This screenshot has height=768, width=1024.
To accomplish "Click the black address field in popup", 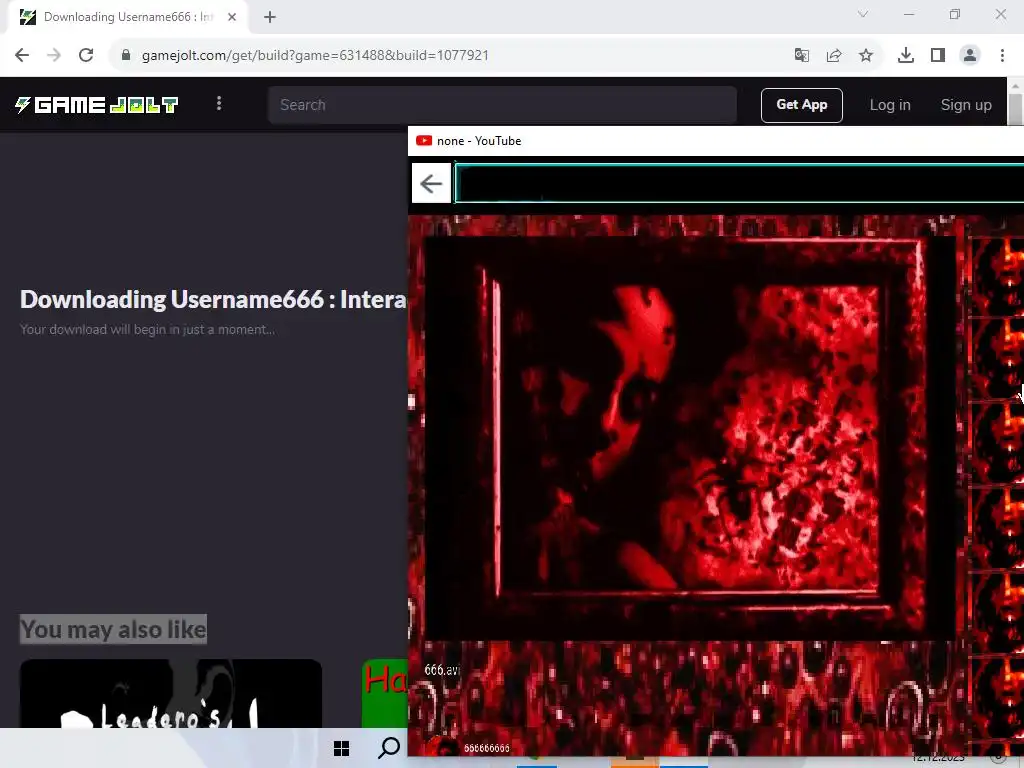I will pos(739,184).
